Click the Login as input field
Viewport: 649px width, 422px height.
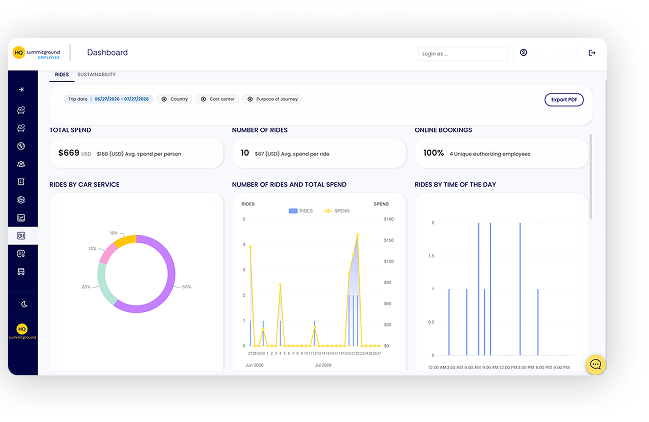point(463,54)
